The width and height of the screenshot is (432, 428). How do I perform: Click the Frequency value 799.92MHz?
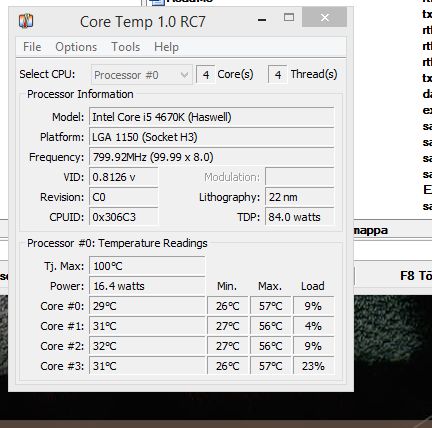click(x=211, y=157)
